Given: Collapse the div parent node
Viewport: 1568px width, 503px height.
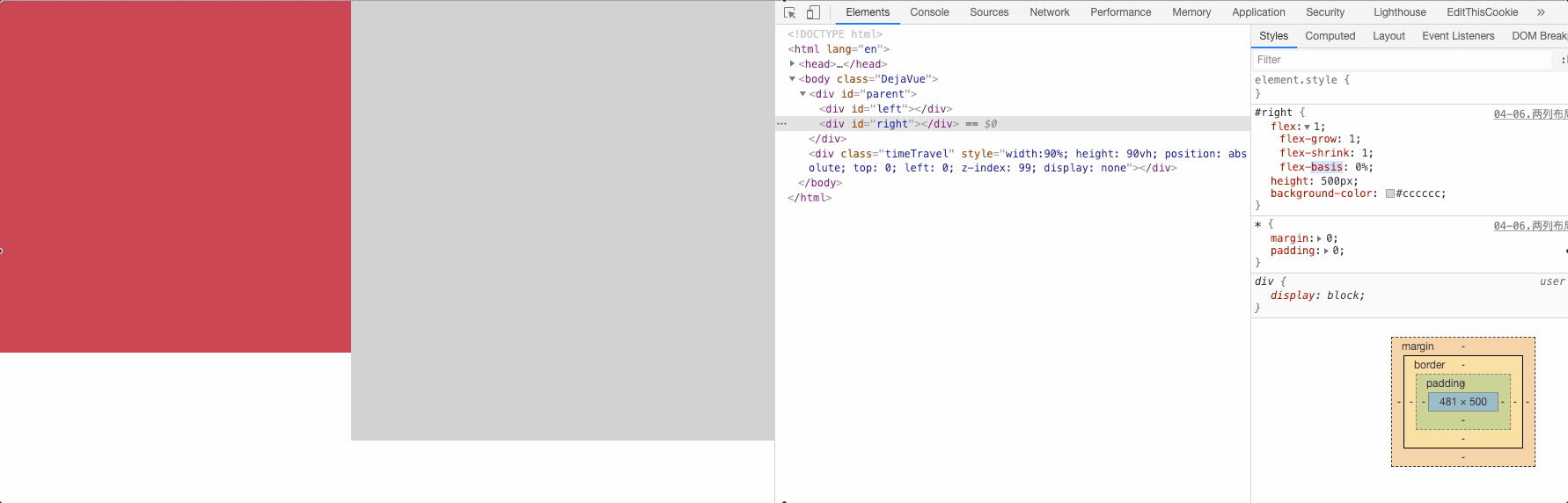Looking at the screenshot, I should click(802, 94).
